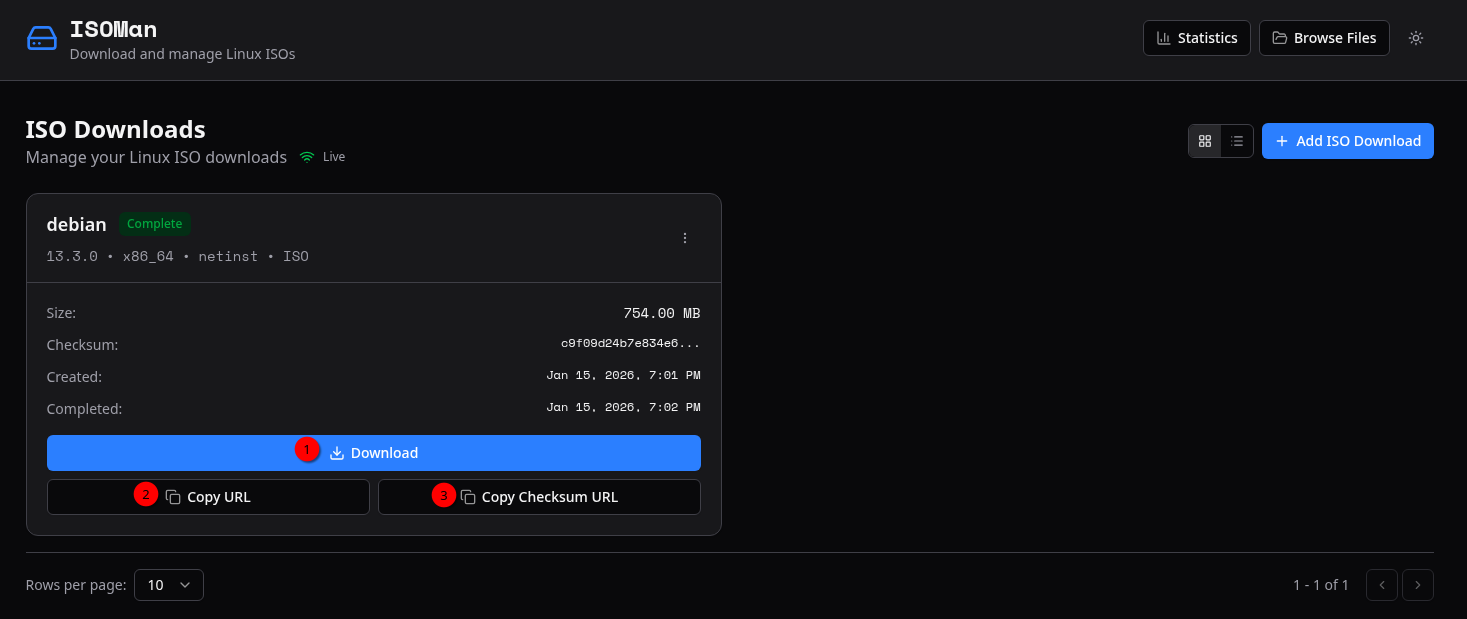Click the copy icon beside Copy URL
The width and height of the screenshot is (1467, 619).
click(173, 497)
